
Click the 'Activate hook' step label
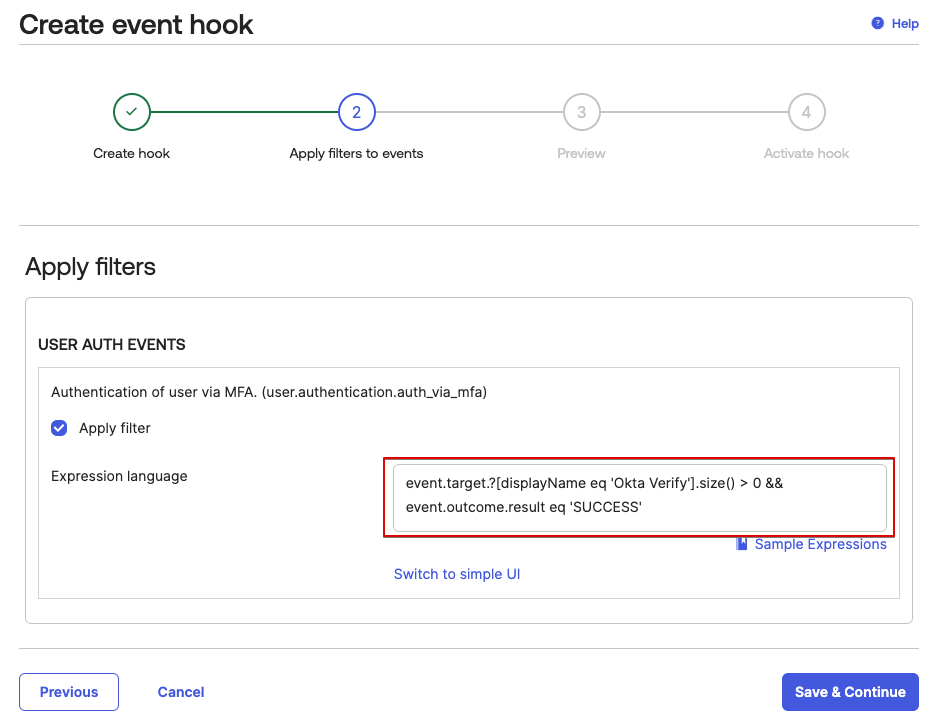coord(806,153)
